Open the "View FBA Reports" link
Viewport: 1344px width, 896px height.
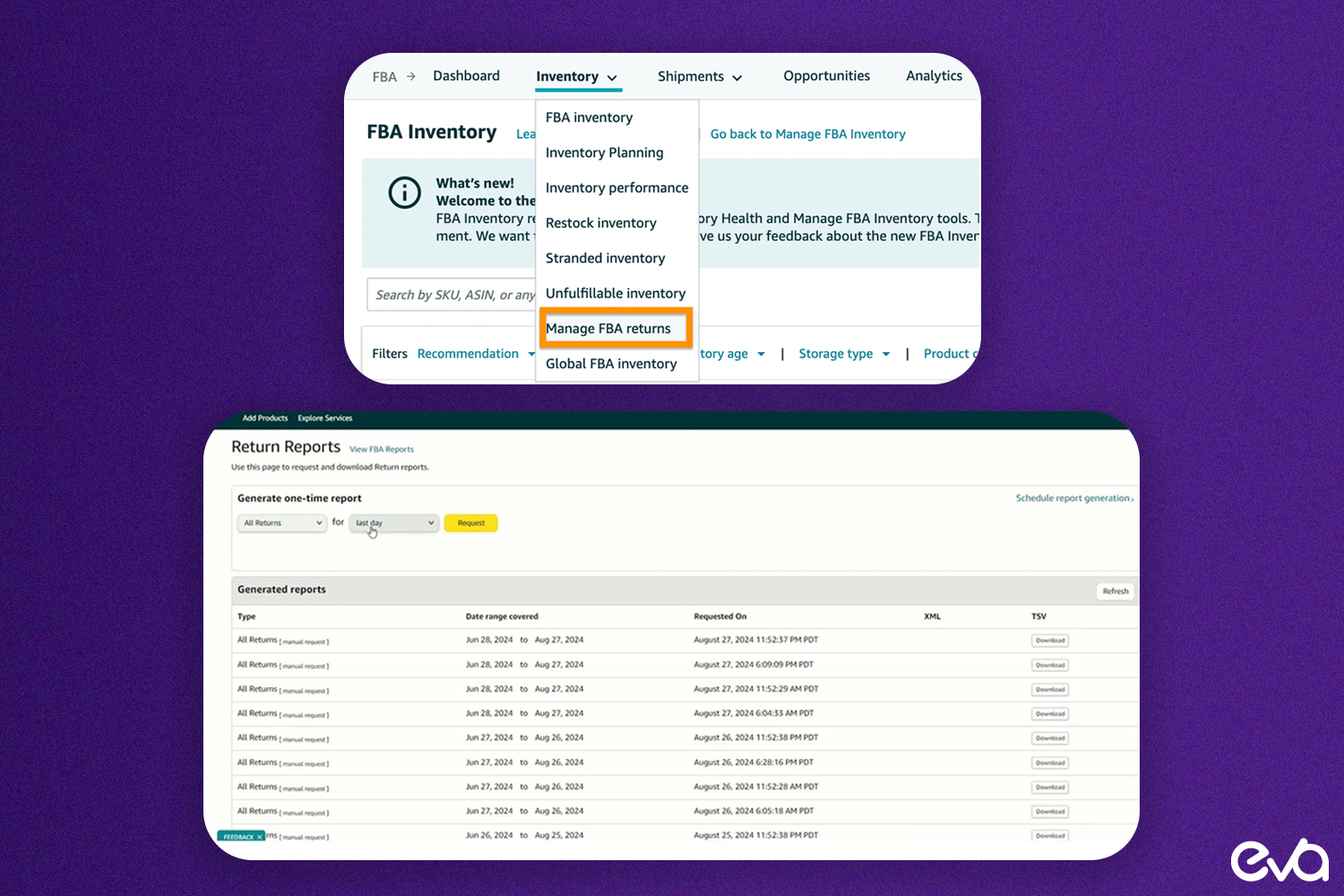[381, 449]
